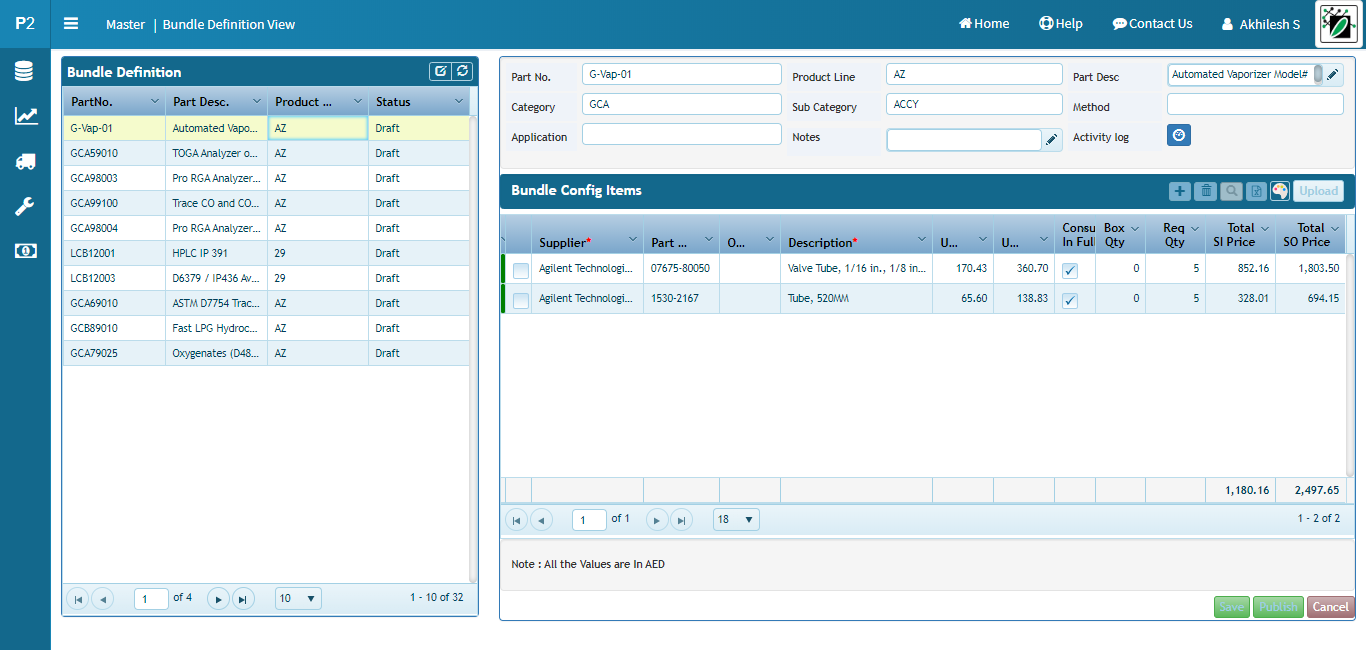Image resolution: width=1366 pixels, height=650 pixels.
Task: Open the line chart icon in the sidebar
Action: click(25, 116)
